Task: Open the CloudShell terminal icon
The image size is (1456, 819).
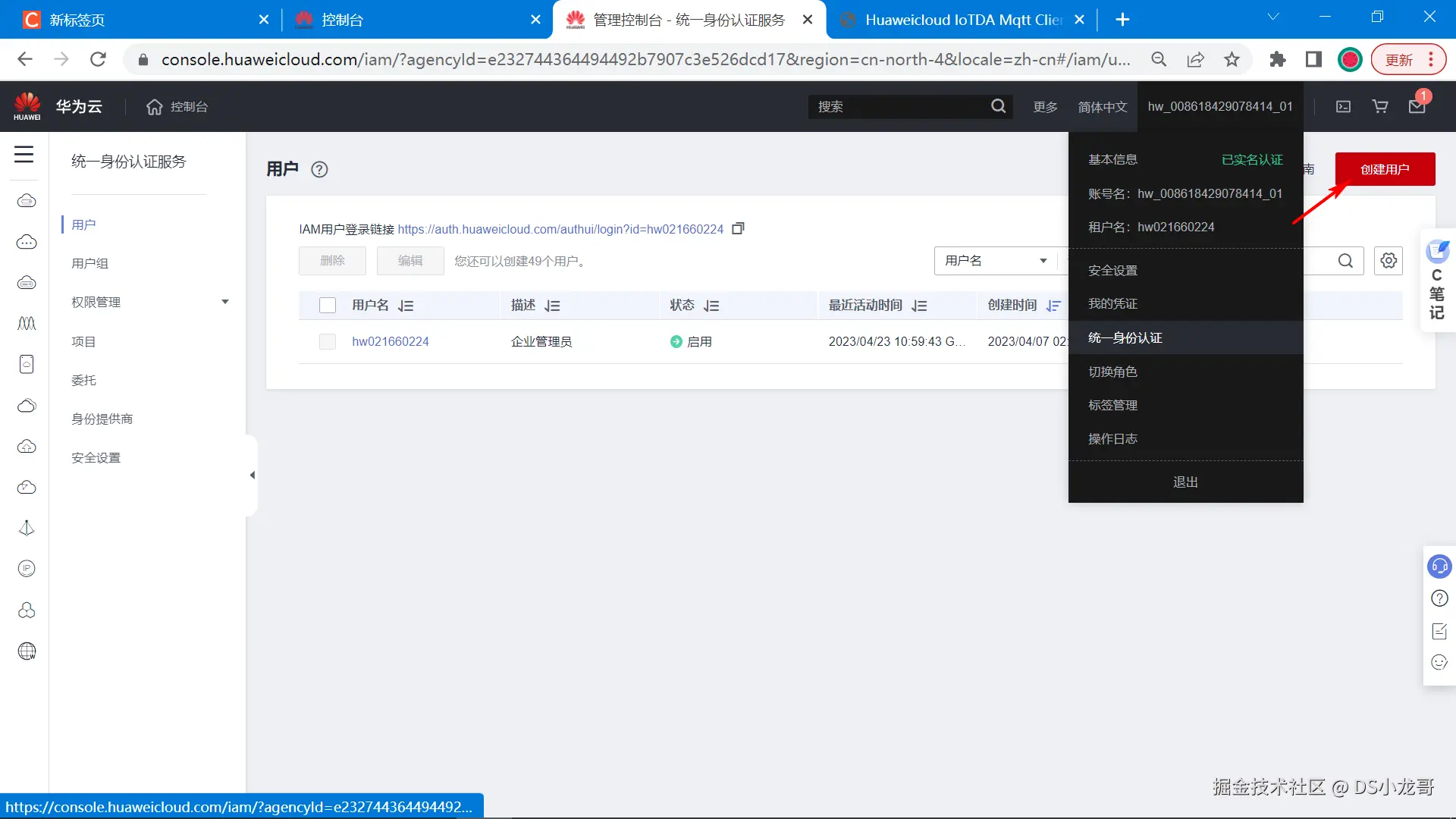Action: click(x=1343, y=107)
